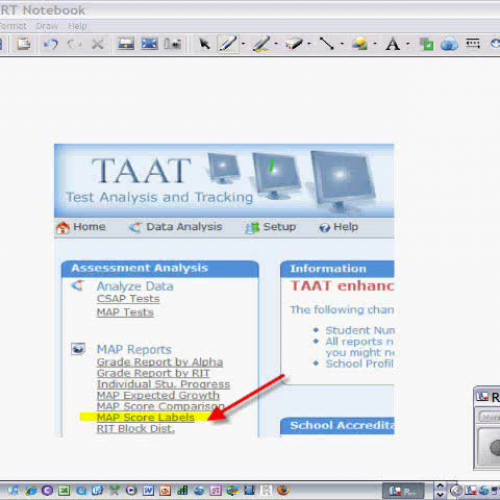Select the Text tool A icon

[393, 44]
